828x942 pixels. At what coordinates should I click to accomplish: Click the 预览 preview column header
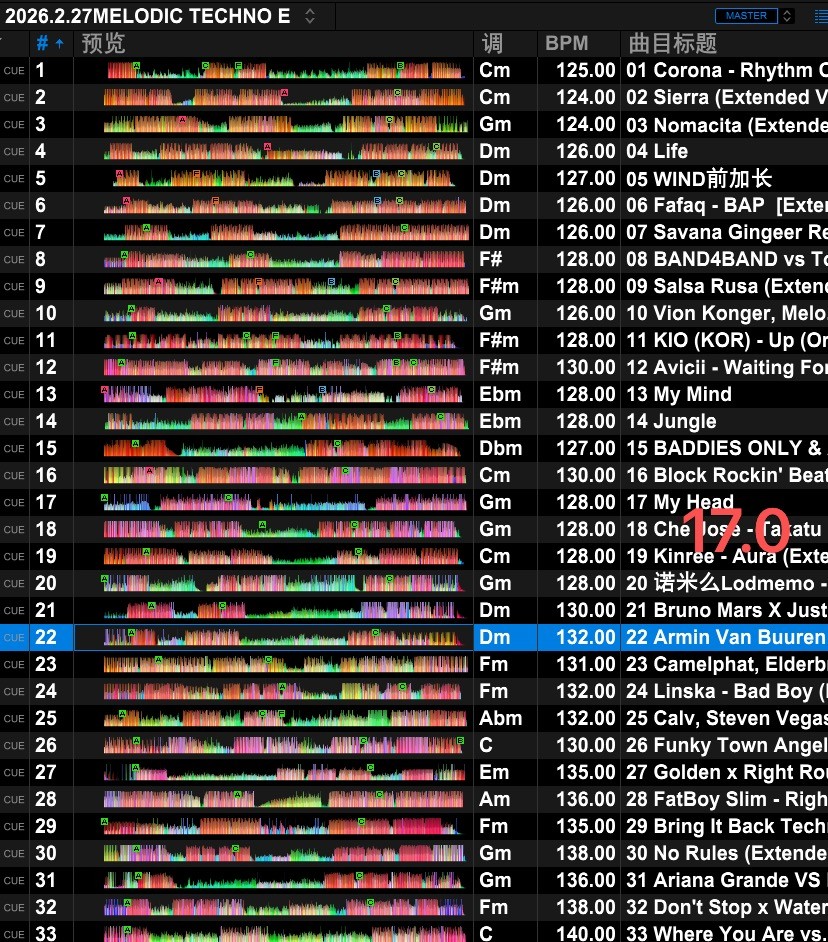(103, 44)
